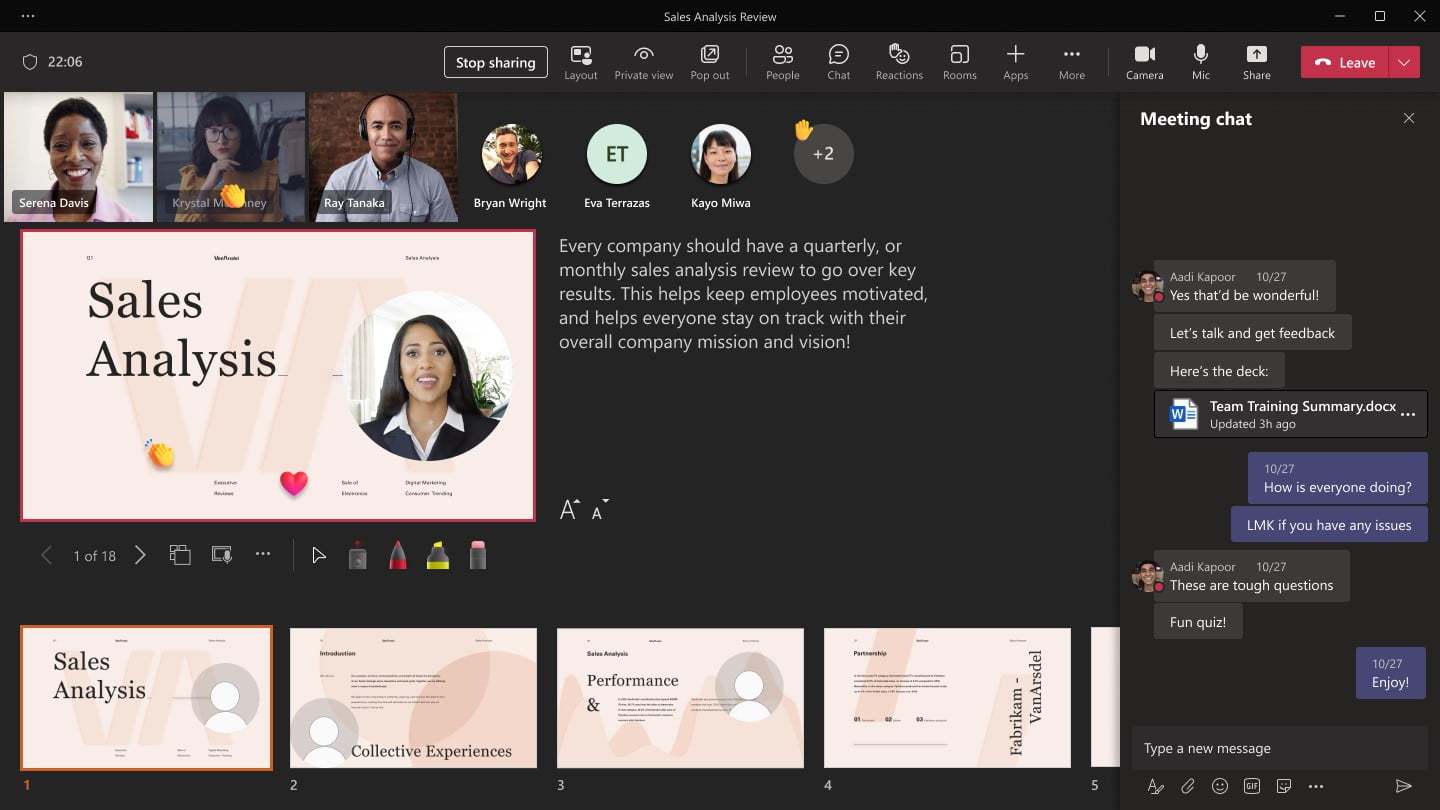Pick the red pen annotation tool
This screenshot has width=1440, height=810.
(398, 553)
